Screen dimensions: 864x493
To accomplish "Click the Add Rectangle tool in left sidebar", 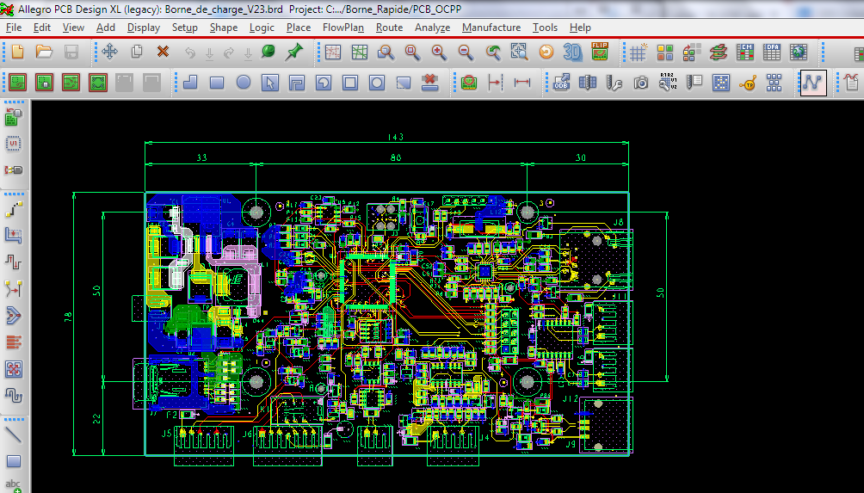I will point(14,461).
